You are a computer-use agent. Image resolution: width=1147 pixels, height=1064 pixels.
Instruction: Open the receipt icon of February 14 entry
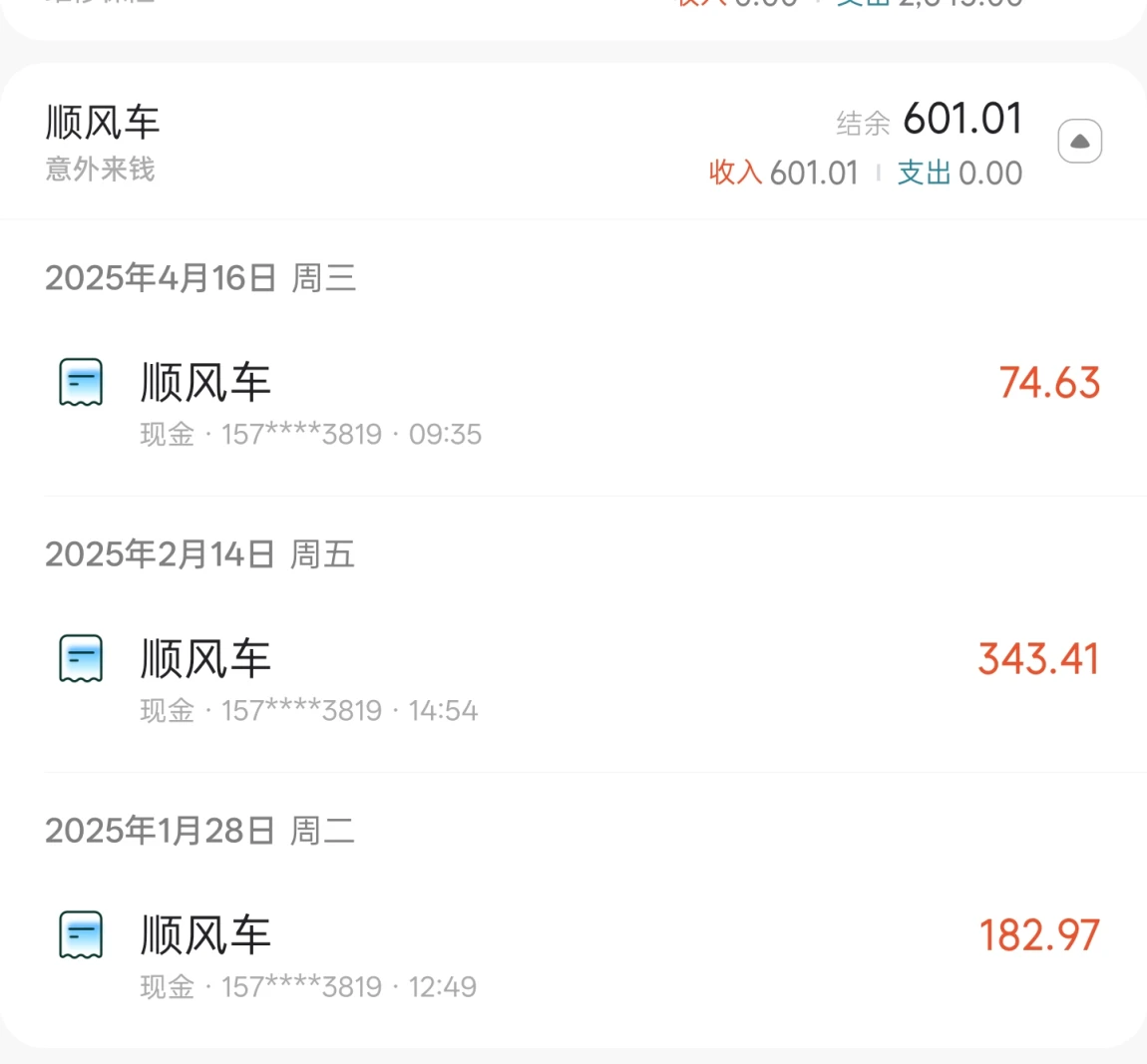click(81, 658)
